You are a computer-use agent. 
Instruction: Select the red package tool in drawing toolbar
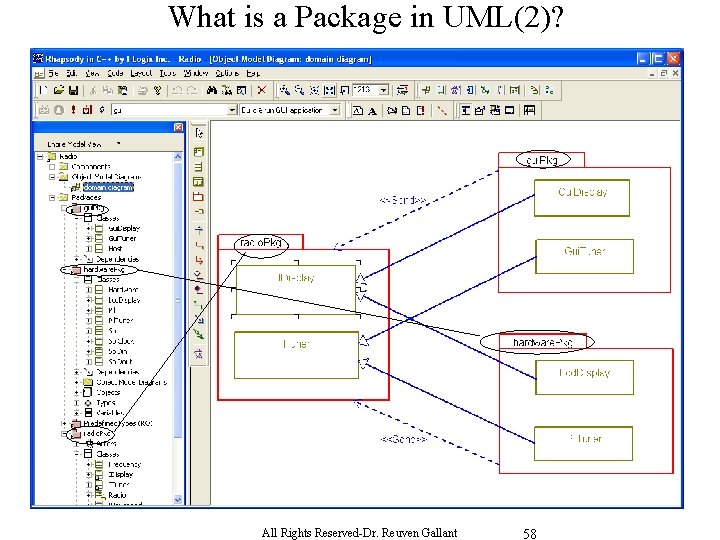click(198, 197)
